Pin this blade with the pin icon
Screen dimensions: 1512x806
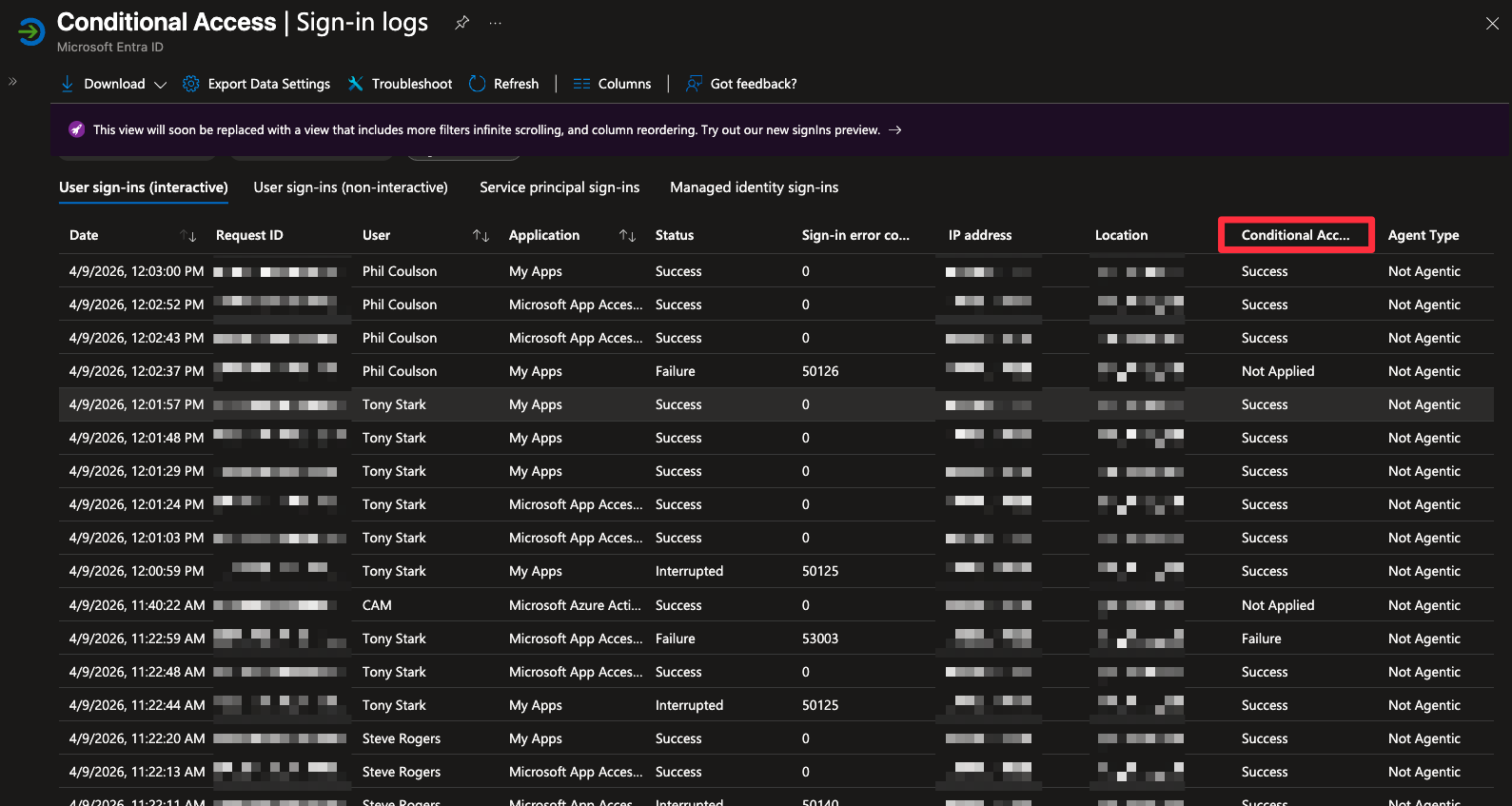(x=462, y=23)
